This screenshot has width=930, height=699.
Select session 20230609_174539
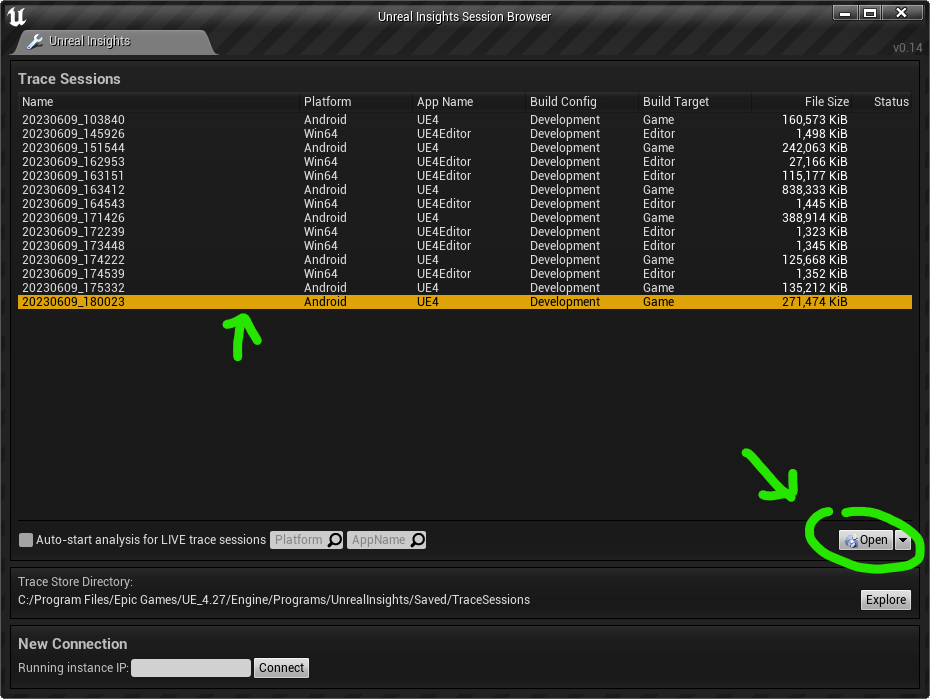465,274
